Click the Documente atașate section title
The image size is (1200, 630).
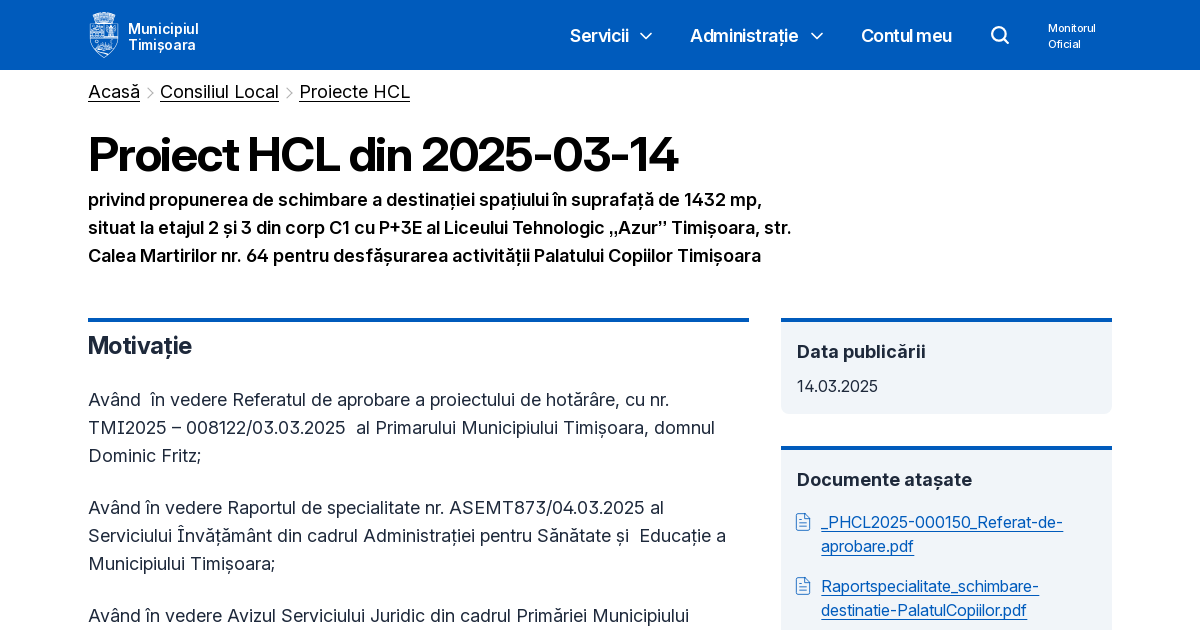[884, 479]
